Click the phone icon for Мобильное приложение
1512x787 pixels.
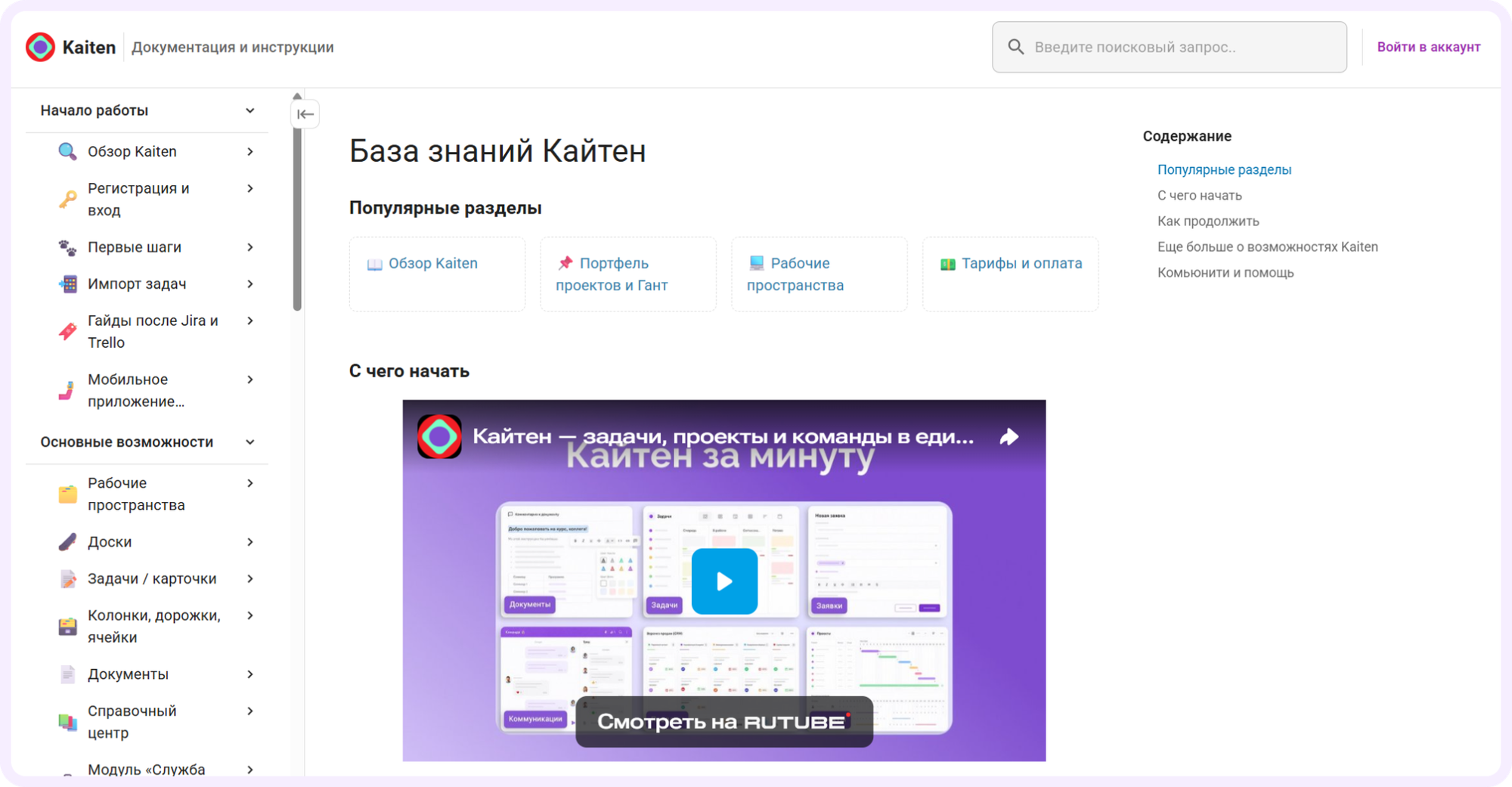67,390
